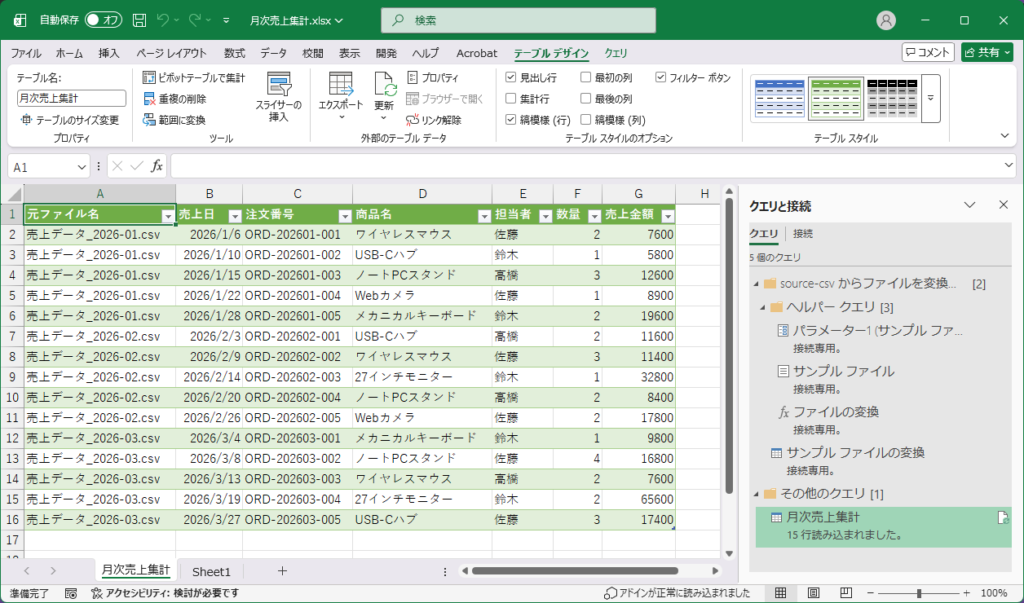This screenshot has height=603, width=1024.
Task: Toggle 縞模様 (列) checkbox
Action: tap(586, 120)
